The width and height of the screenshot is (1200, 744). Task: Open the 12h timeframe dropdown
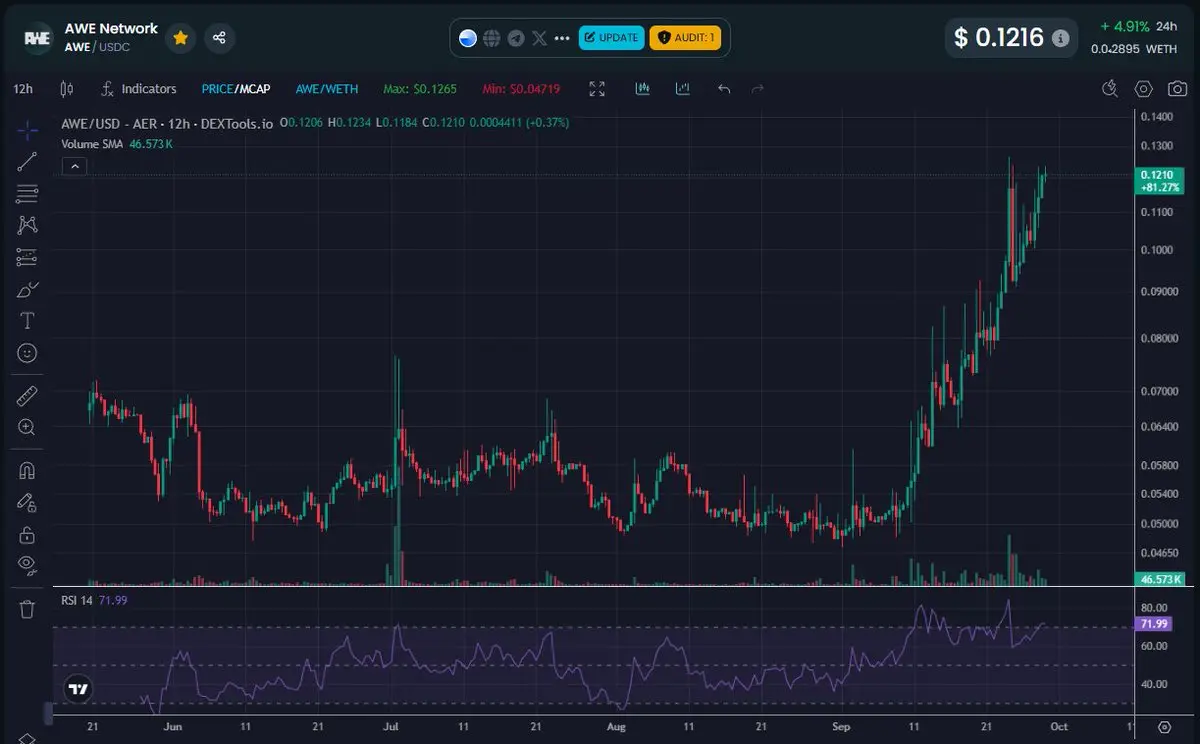pyautogui.click(x=23, y=89)
